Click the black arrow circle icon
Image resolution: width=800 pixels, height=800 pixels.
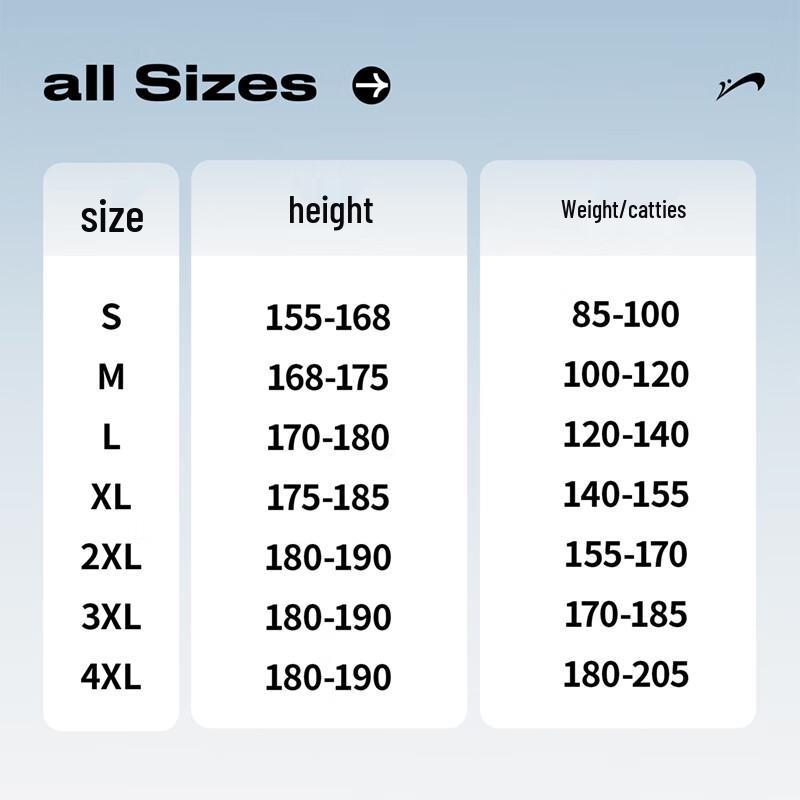[x=371, y=86]
